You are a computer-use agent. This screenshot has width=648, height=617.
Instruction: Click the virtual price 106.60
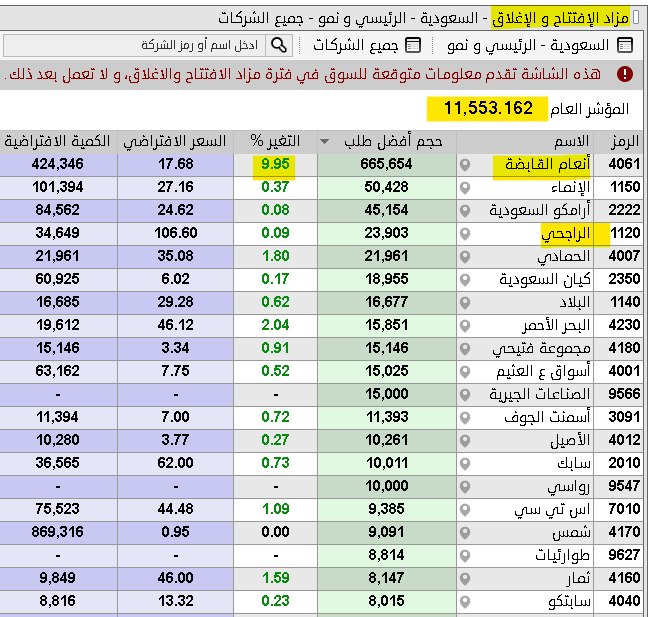(x=176, y=233)
